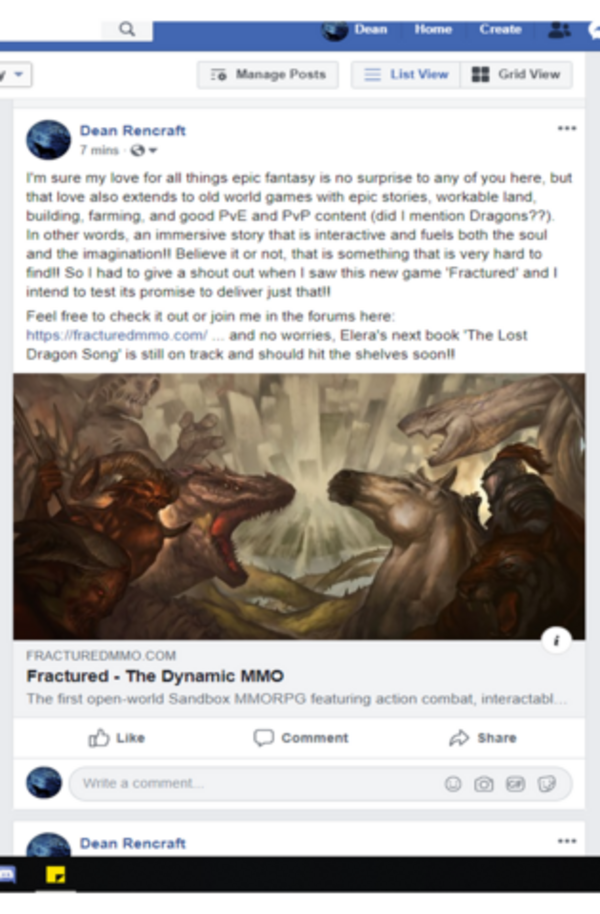
Task: Switch to List View
Action: pyautogui.click(x=406, y=75)
